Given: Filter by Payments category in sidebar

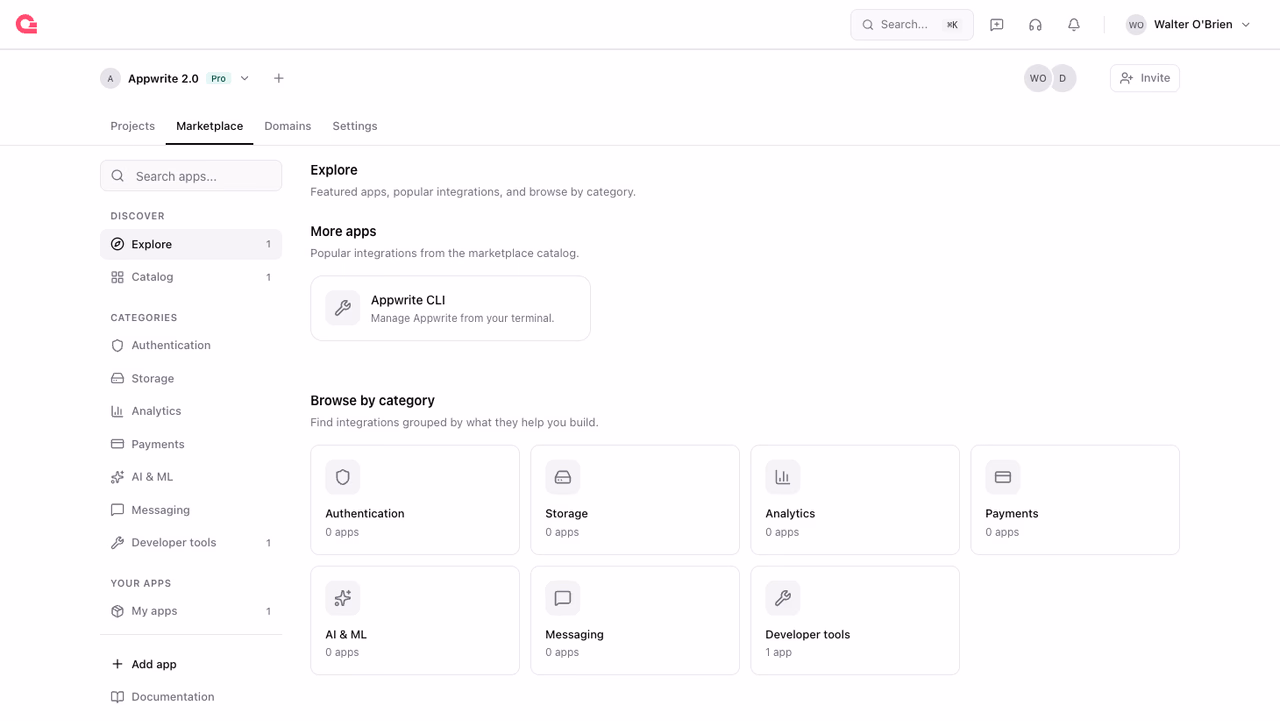Looking at the screenshot, I should [191, 444].
